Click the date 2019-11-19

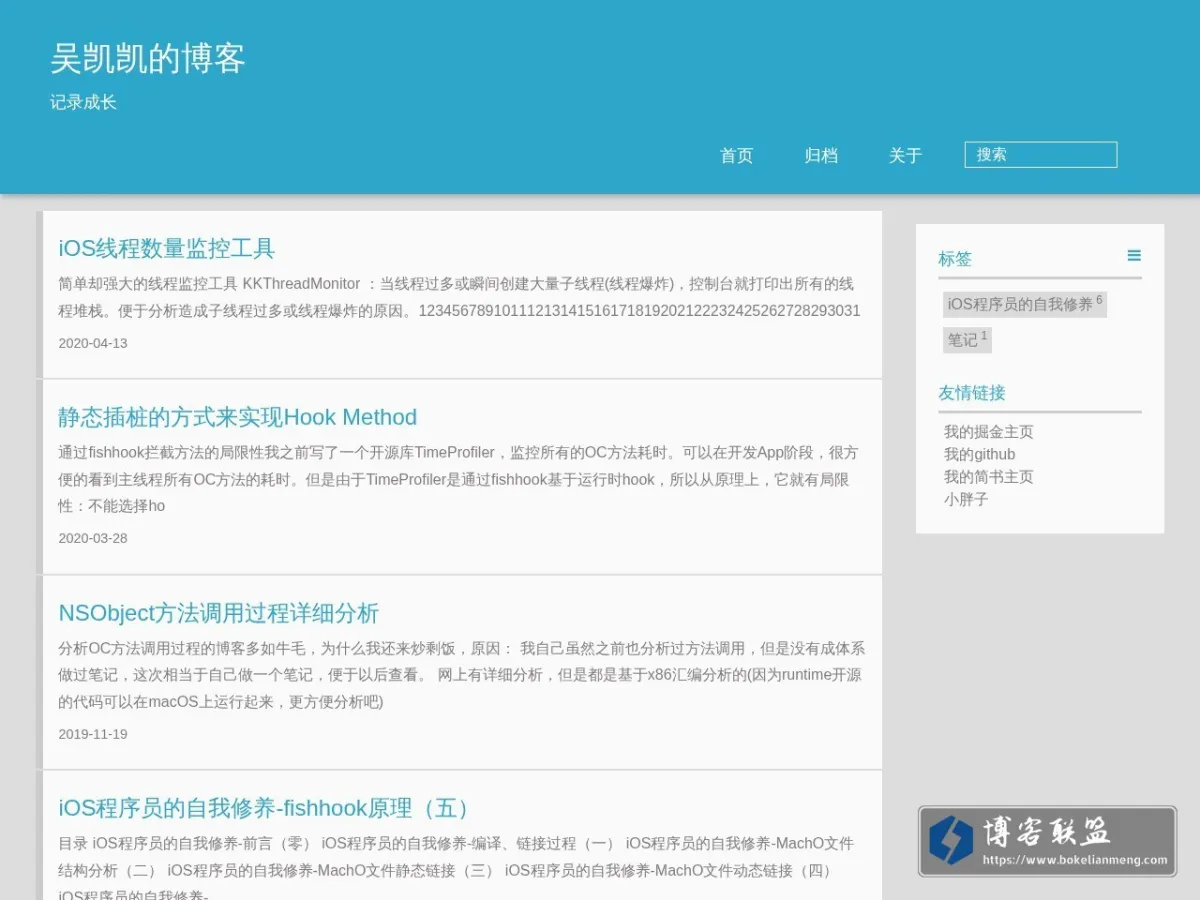tap(93, 734)
